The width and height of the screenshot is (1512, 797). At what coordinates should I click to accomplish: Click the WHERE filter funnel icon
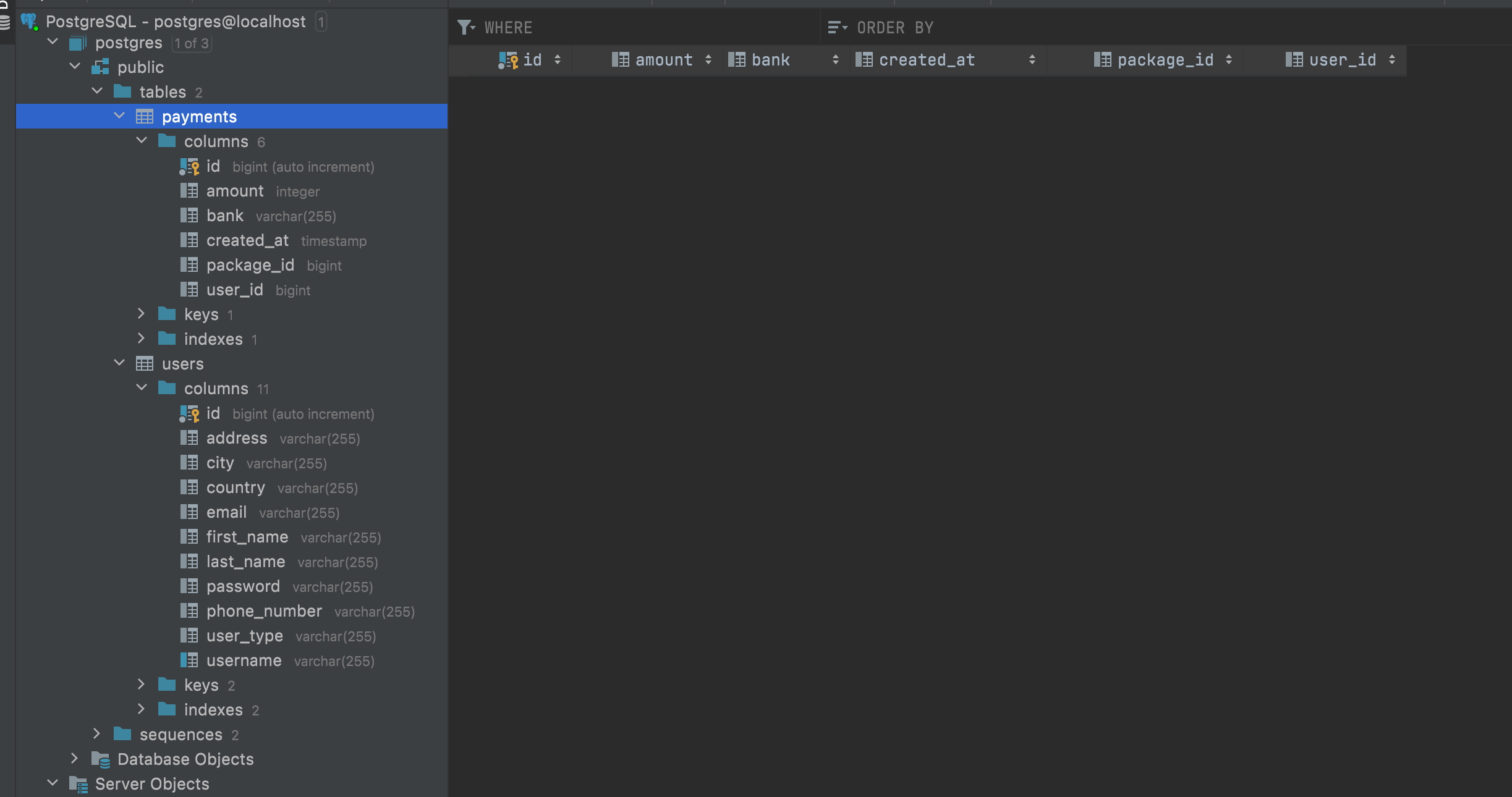(x=465, y=27)
